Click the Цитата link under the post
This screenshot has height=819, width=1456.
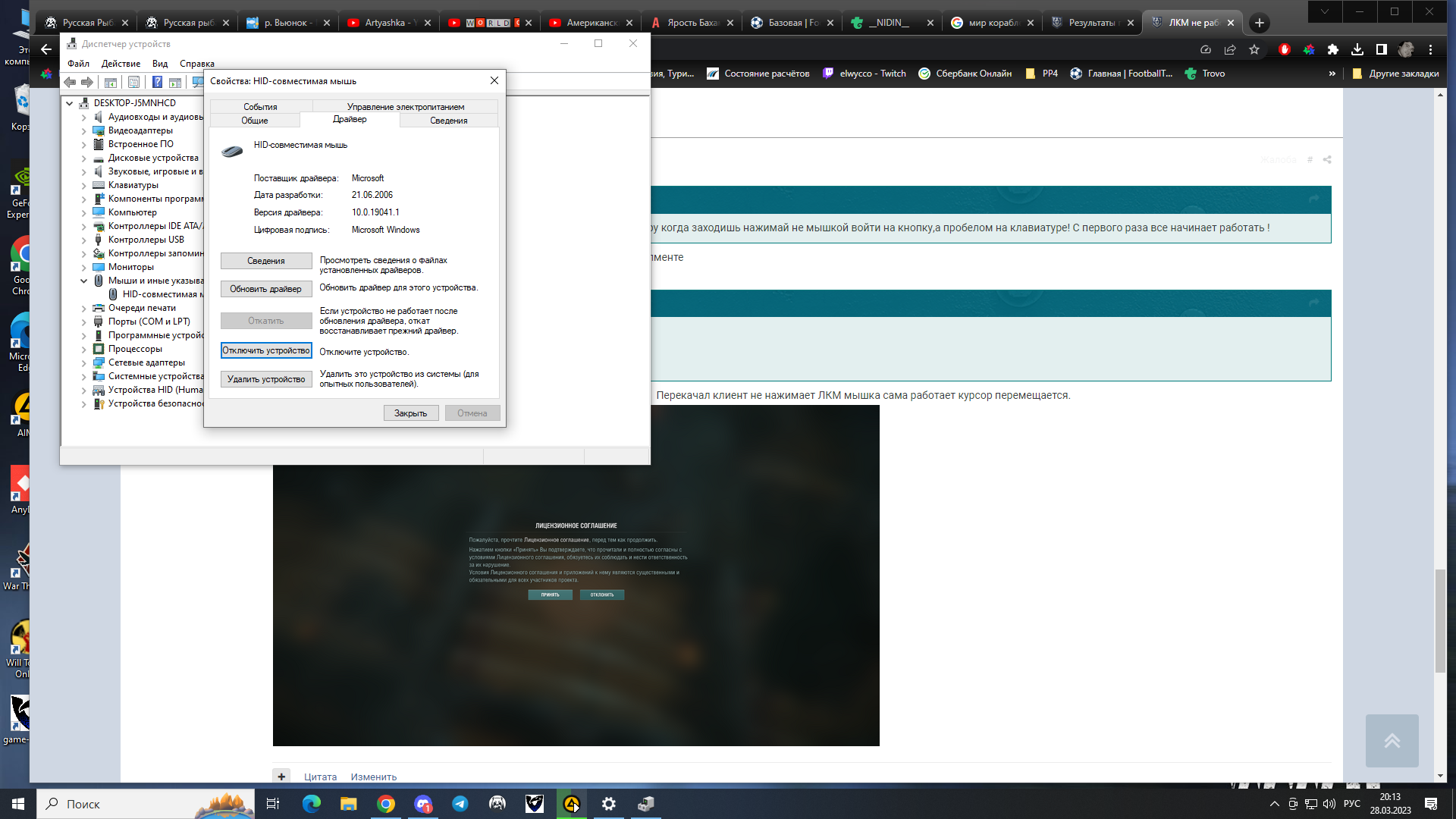[320, 777]
